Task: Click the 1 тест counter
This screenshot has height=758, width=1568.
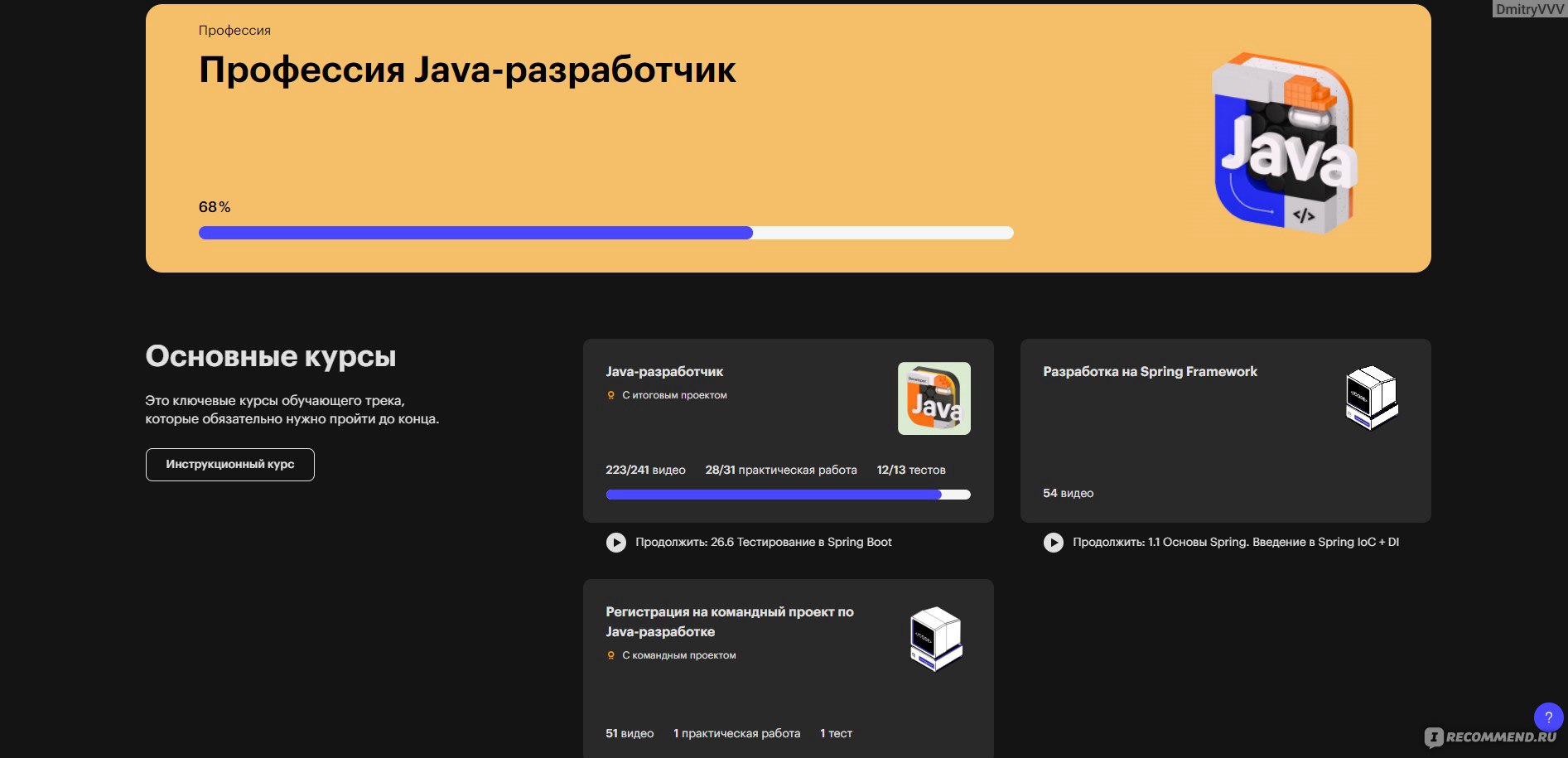Action: click(837, 733)
